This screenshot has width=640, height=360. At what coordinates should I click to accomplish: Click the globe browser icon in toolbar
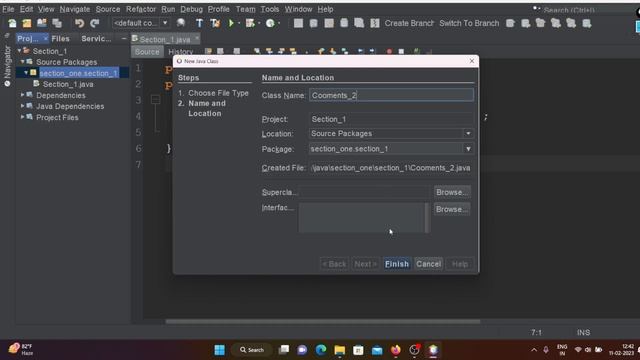(x=181, y=23)
